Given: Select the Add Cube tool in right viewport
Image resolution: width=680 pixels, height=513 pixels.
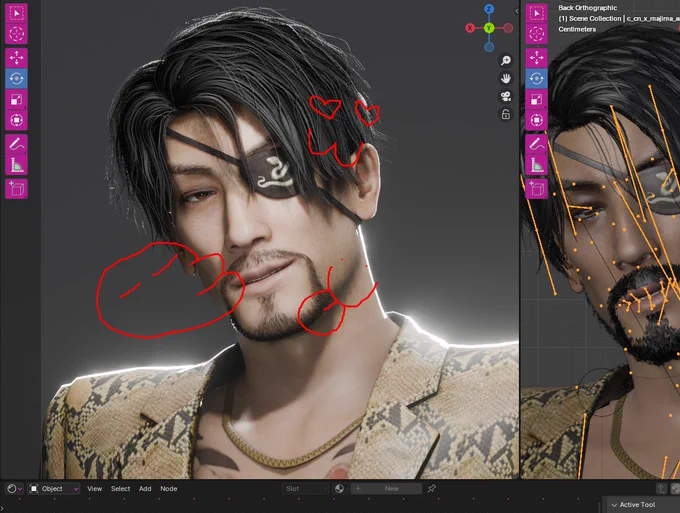Looking at the screenshot, I should (x=536, y=189).
